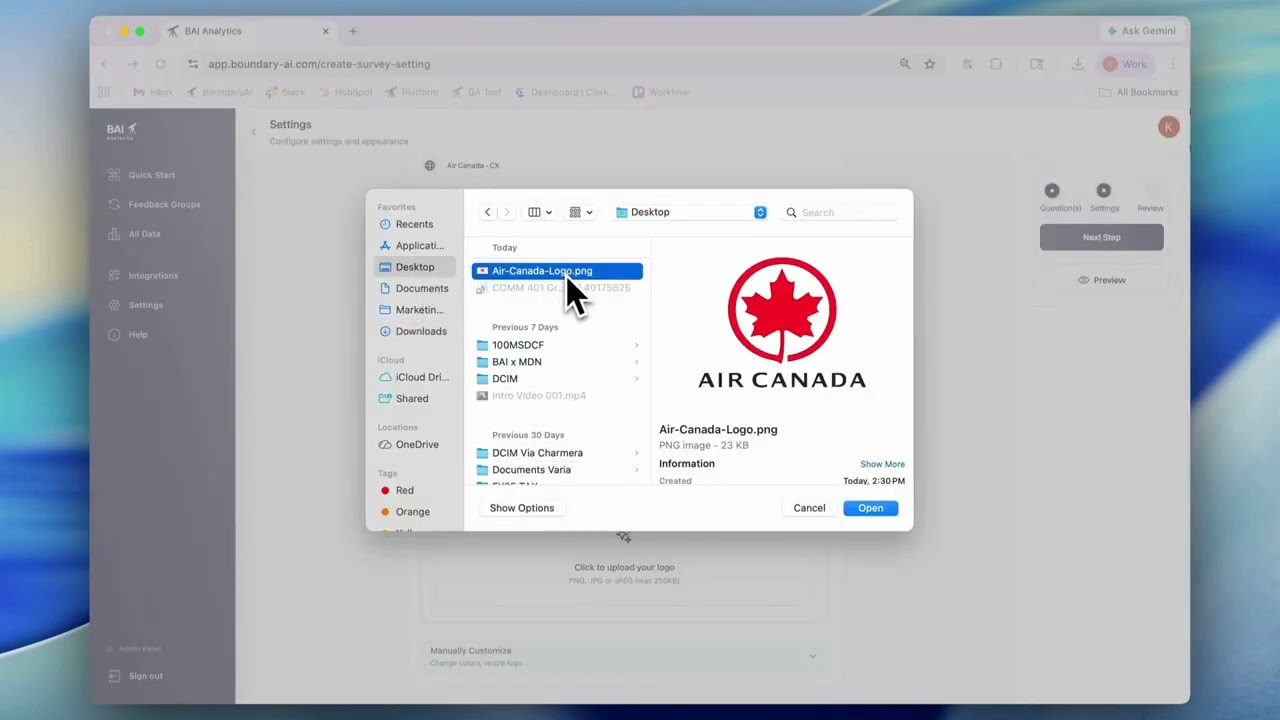Viewport: 1280px width, 720px height.
Task: Click the browser zoom magnifier icon
Action: point(905,64)
